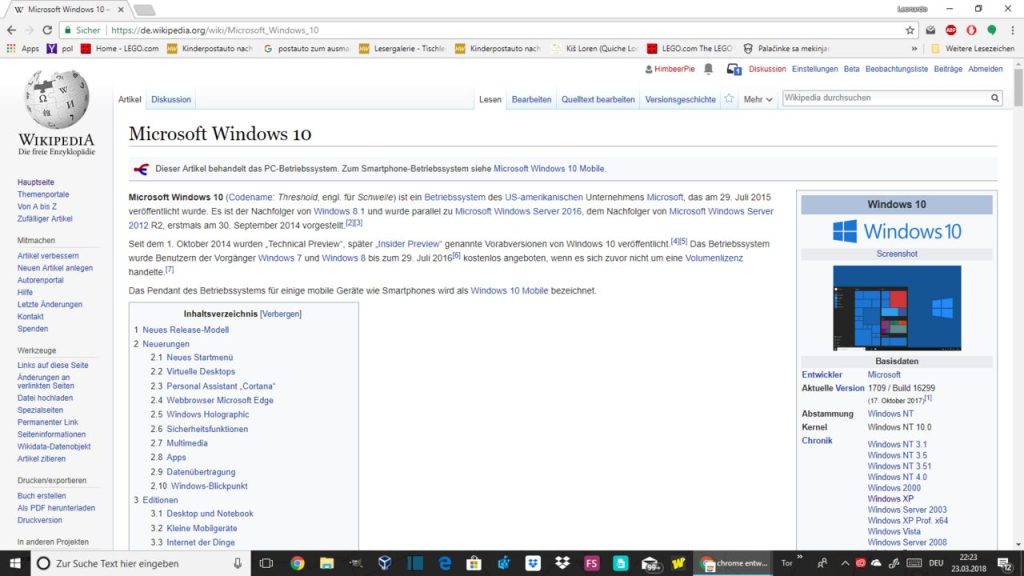Open the Beobachtungsliste link

(896, 69)
